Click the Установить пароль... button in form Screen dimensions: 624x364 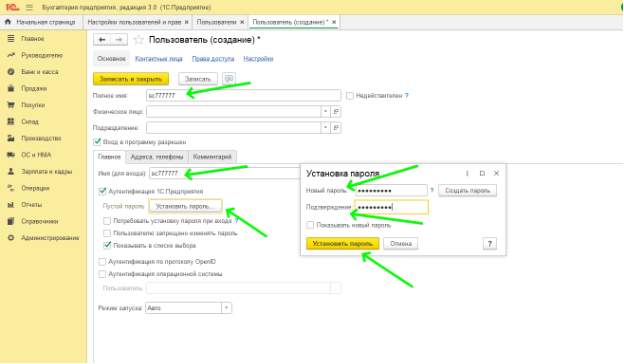(185, 206)
